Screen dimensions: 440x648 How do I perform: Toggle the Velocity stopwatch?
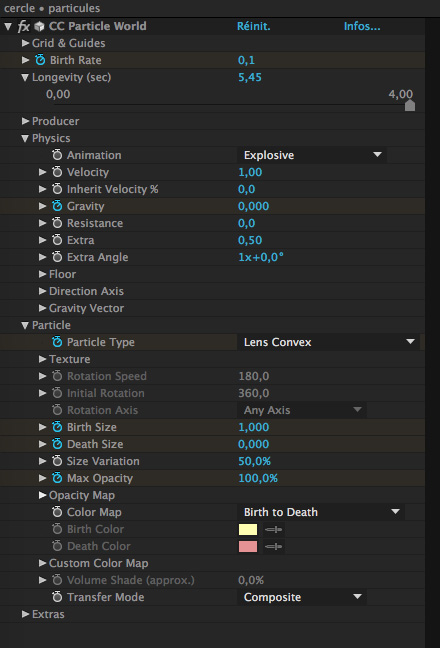coord(57,172)
